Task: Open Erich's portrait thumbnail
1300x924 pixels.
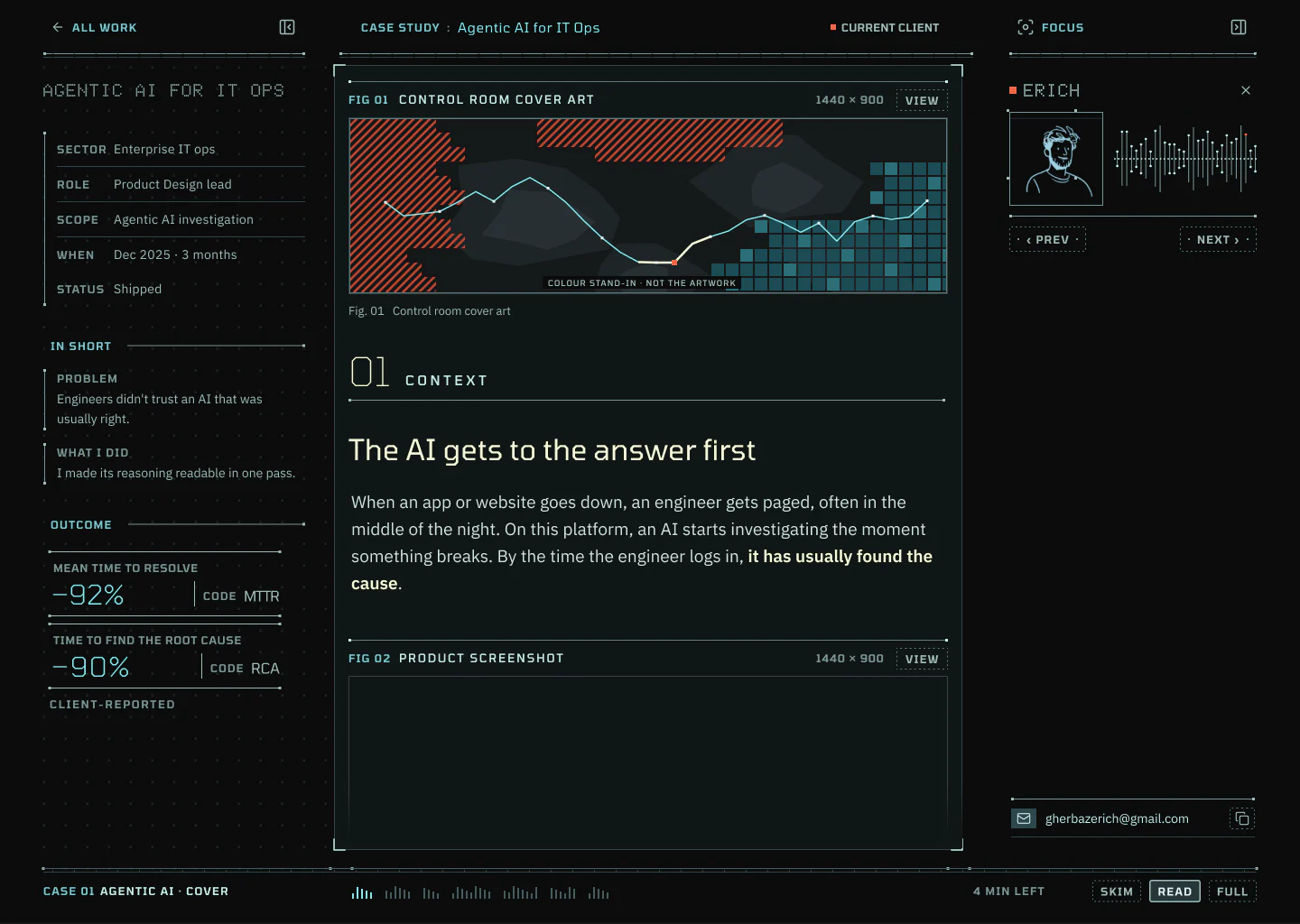Action: [1056, 159]
